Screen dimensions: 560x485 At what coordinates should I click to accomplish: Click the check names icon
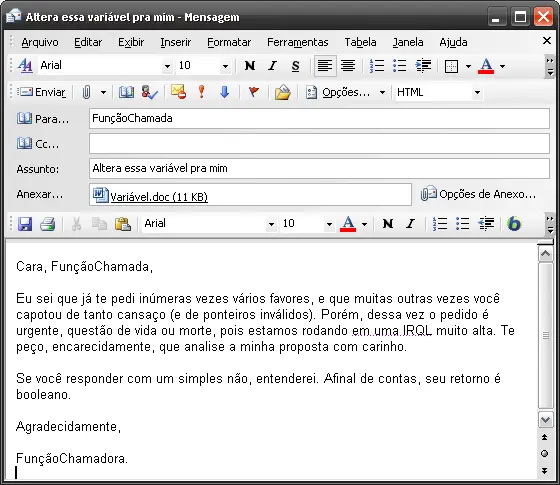149,92
